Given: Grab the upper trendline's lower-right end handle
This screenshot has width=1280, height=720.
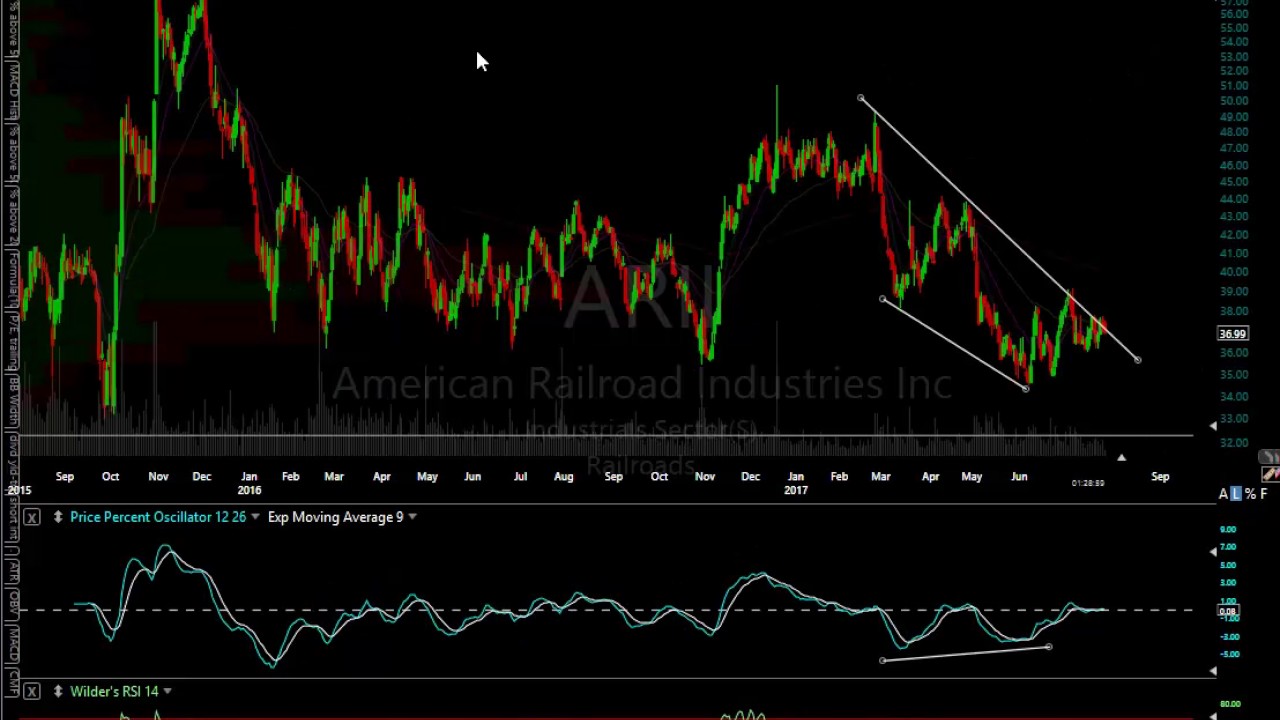Looking at the screenshot, I should (x=1137, y=359).
